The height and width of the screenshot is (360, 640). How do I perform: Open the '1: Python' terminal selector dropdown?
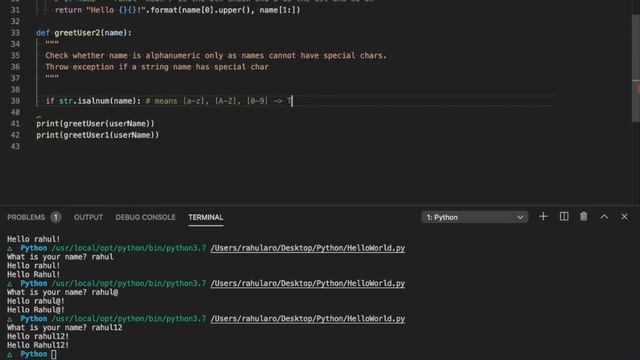475,217
